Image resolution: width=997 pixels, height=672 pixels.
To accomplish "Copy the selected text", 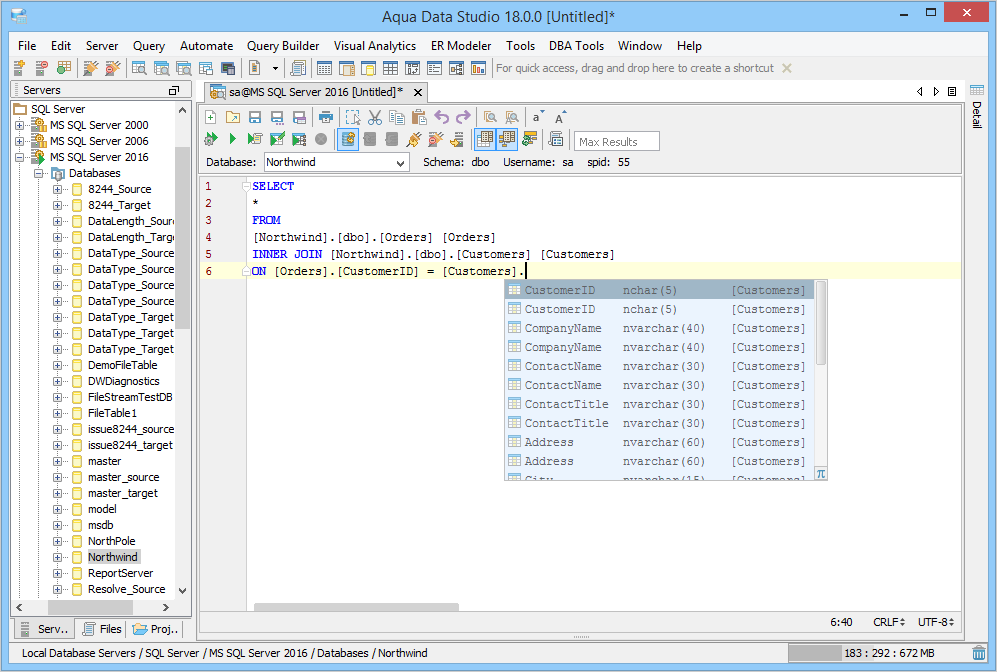I will (397, 117).
